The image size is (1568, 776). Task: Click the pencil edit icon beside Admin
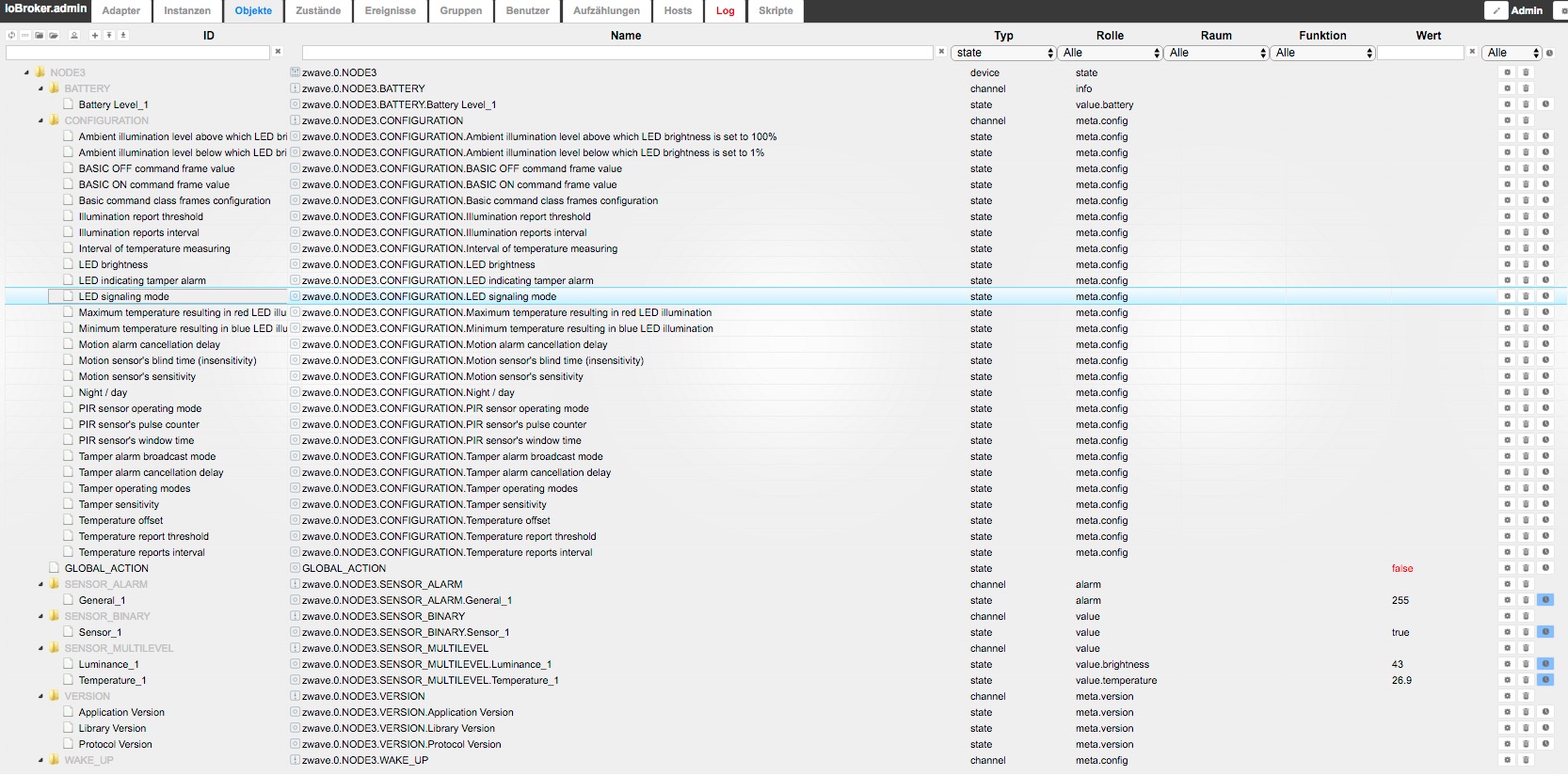[1496, 10]
